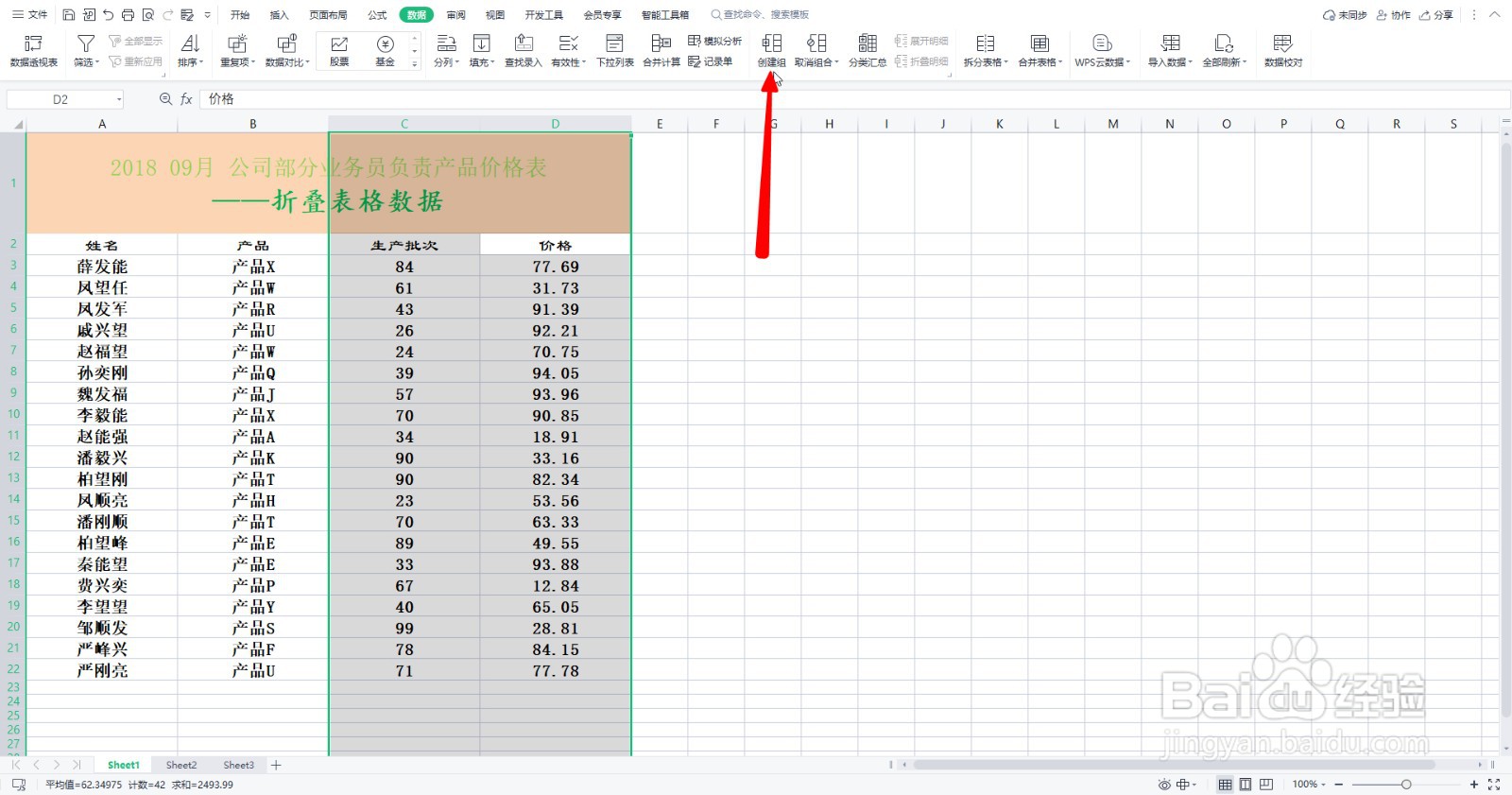The image size is (1512, 795).
Task: Click the print icon in quick access bar
Action: click(x=128, y=15)
